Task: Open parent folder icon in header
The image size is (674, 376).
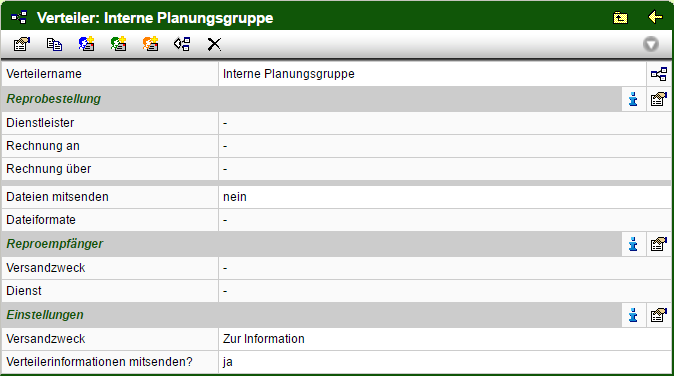Action: pos(620,18)
